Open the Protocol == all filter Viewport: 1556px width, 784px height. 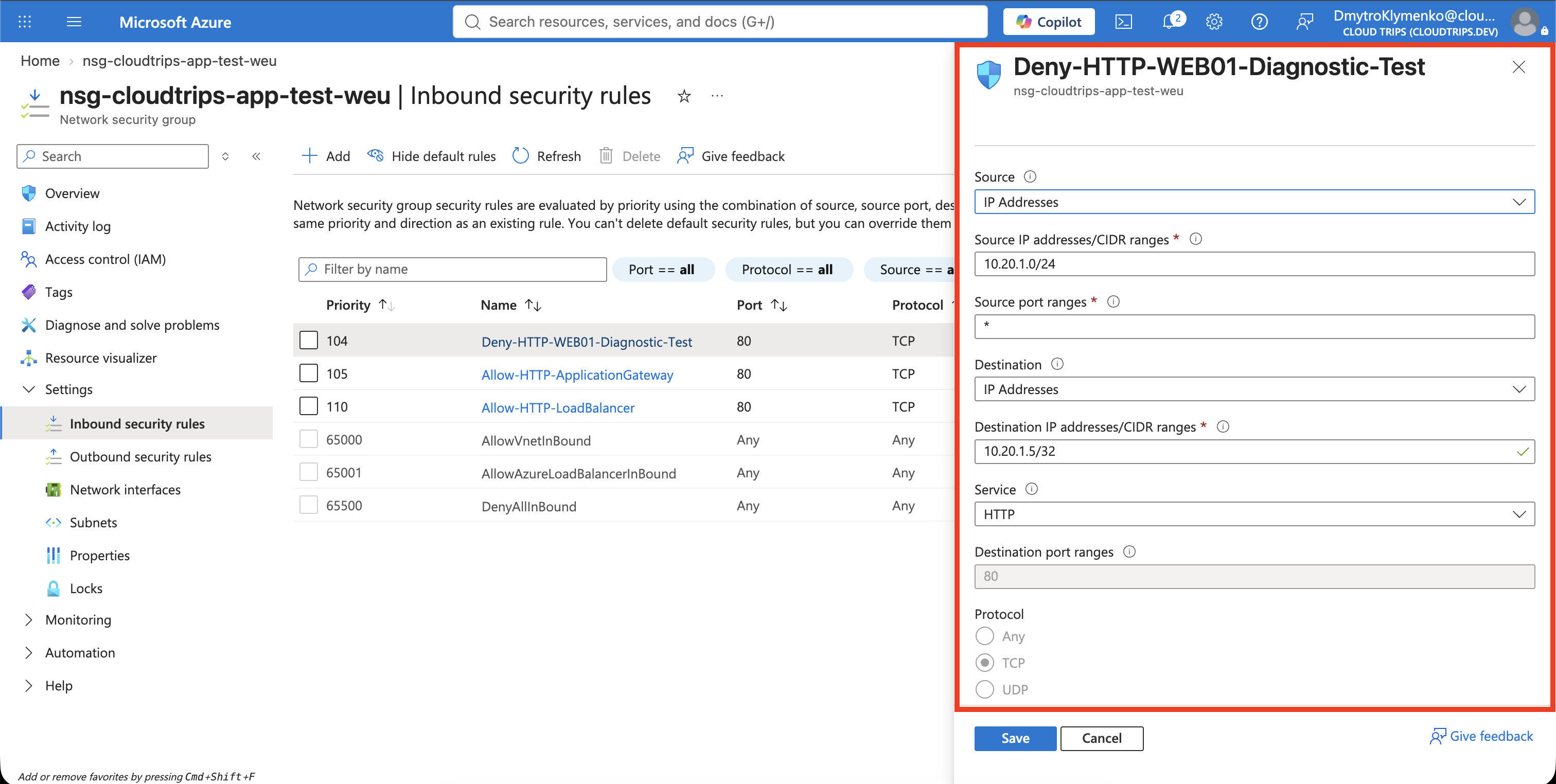click(x=789, y=270)
